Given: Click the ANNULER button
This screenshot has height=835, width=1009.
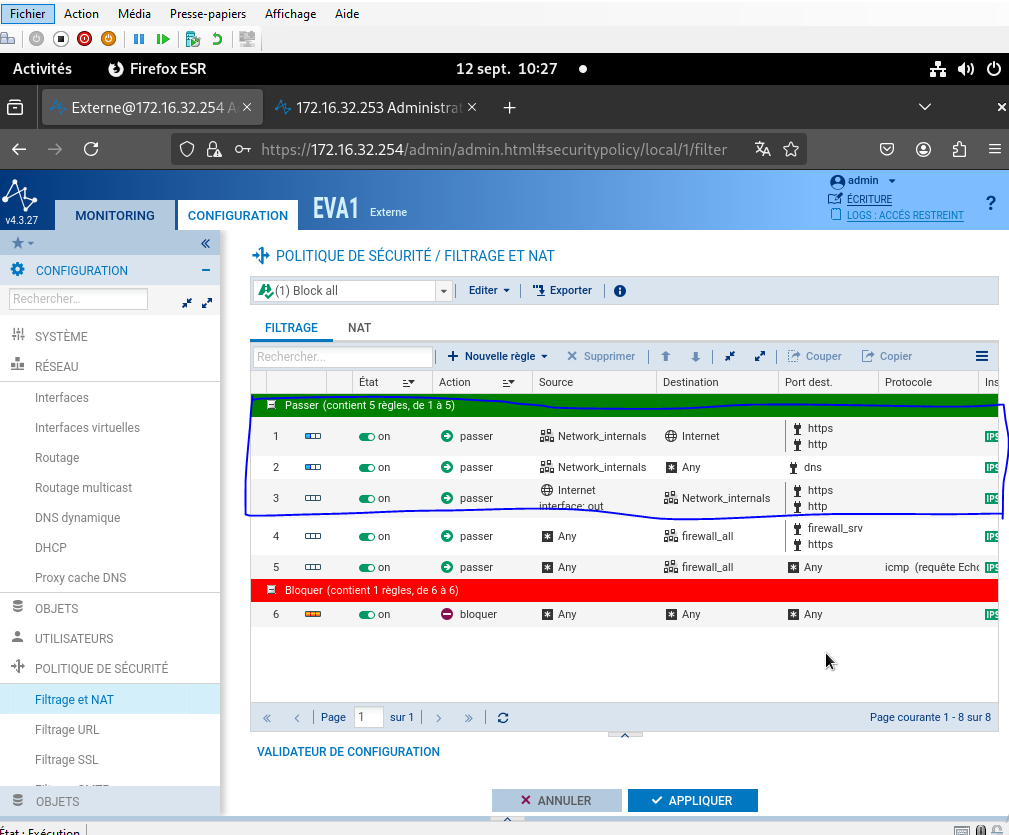Looking at the screenshot, I should [556, 801].
